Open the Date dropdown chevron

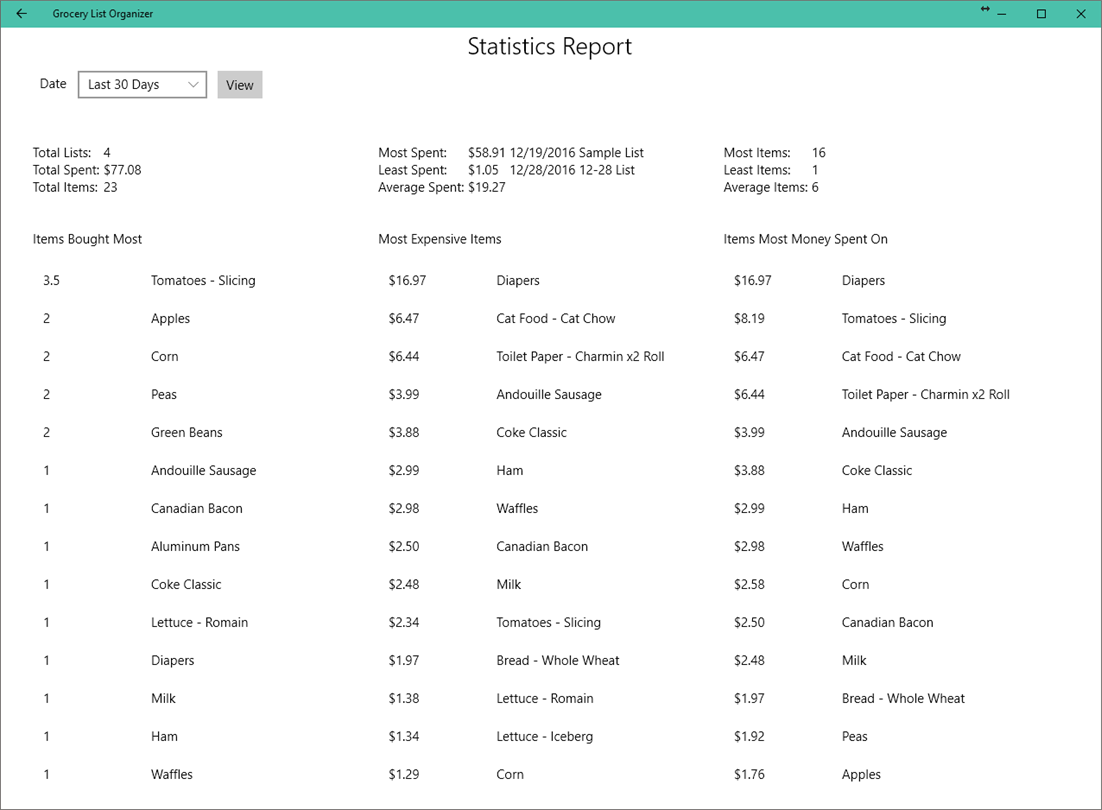[x=193, y=84]
